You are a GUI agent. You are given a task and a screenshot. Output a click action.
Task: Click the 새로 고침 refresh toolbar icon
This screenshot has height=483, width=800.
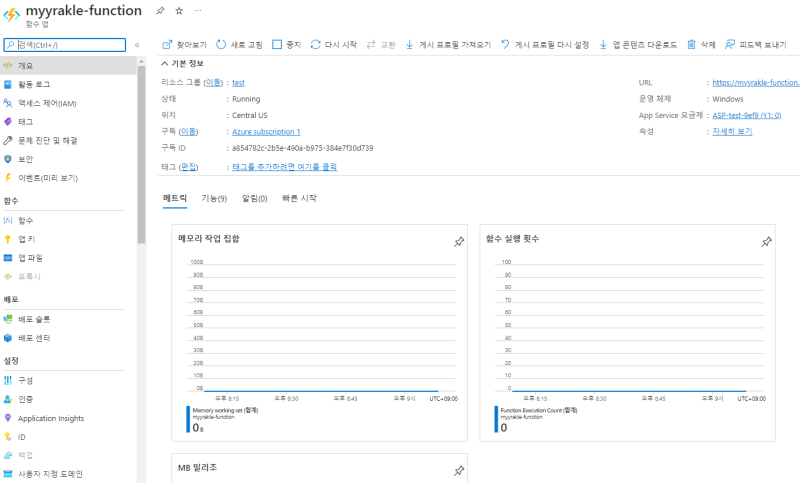[x=221, y=45]
